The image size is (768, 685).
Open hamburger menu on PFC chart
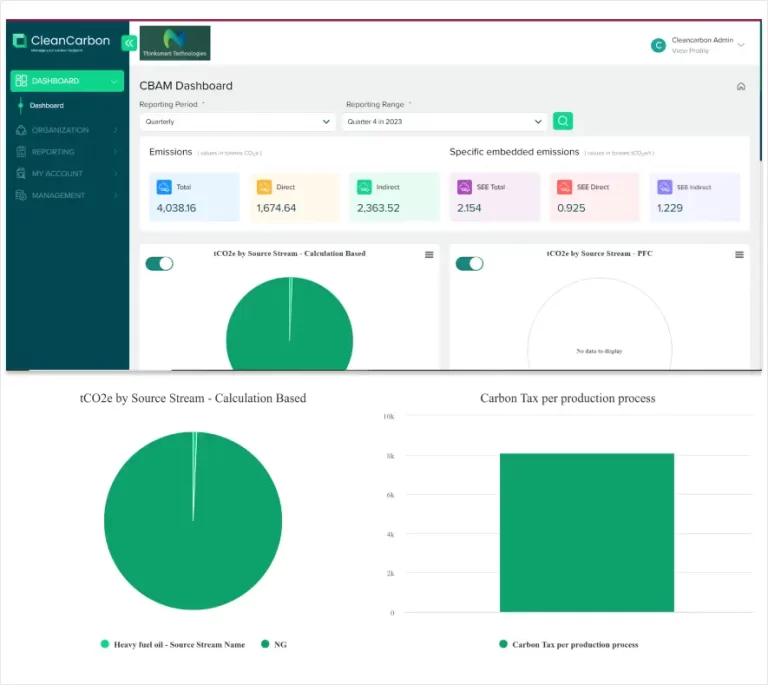(739, 255)
